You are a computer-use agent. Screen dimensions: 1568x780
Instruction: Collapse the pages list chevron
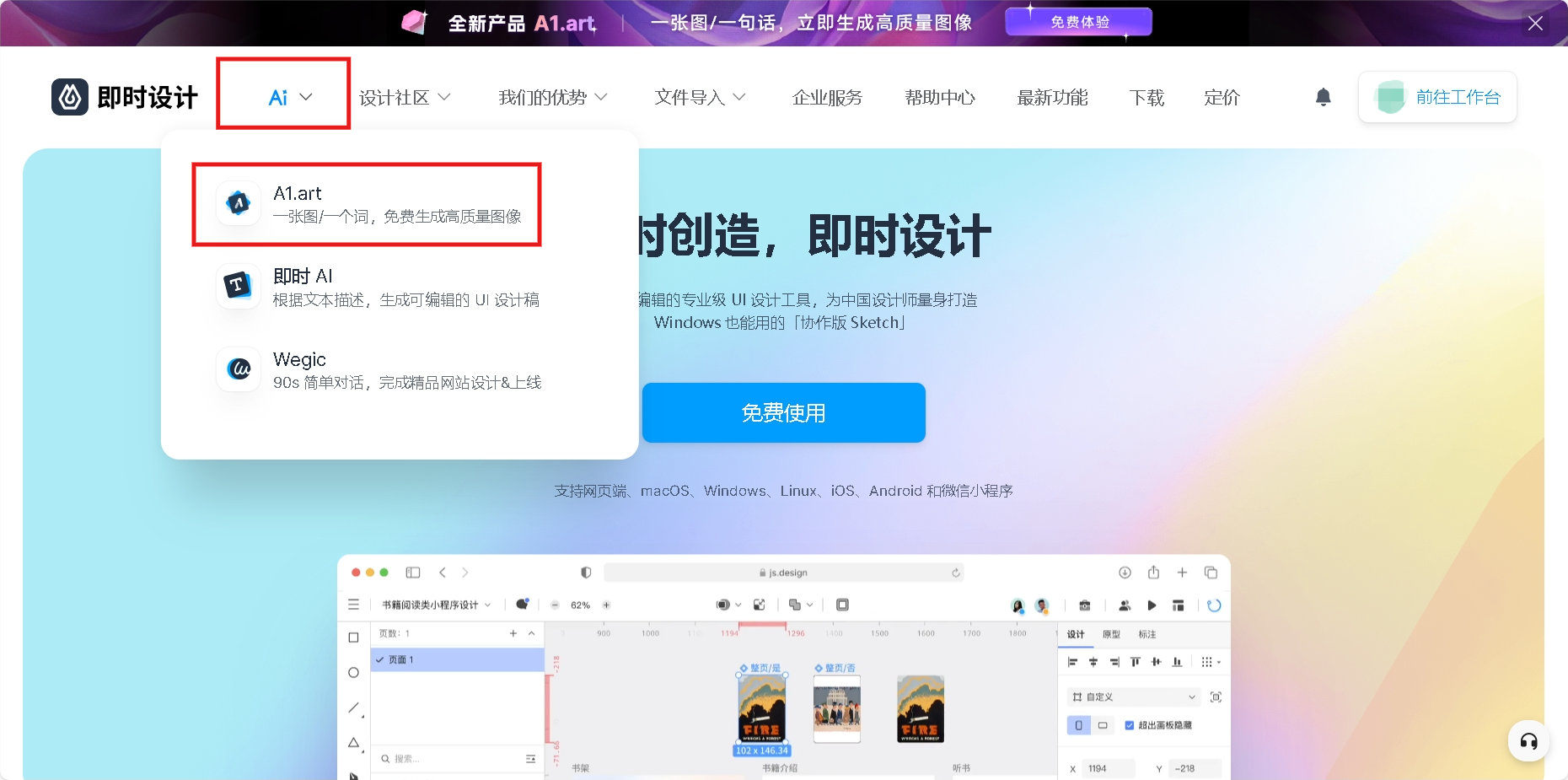[x=531, y=633]
